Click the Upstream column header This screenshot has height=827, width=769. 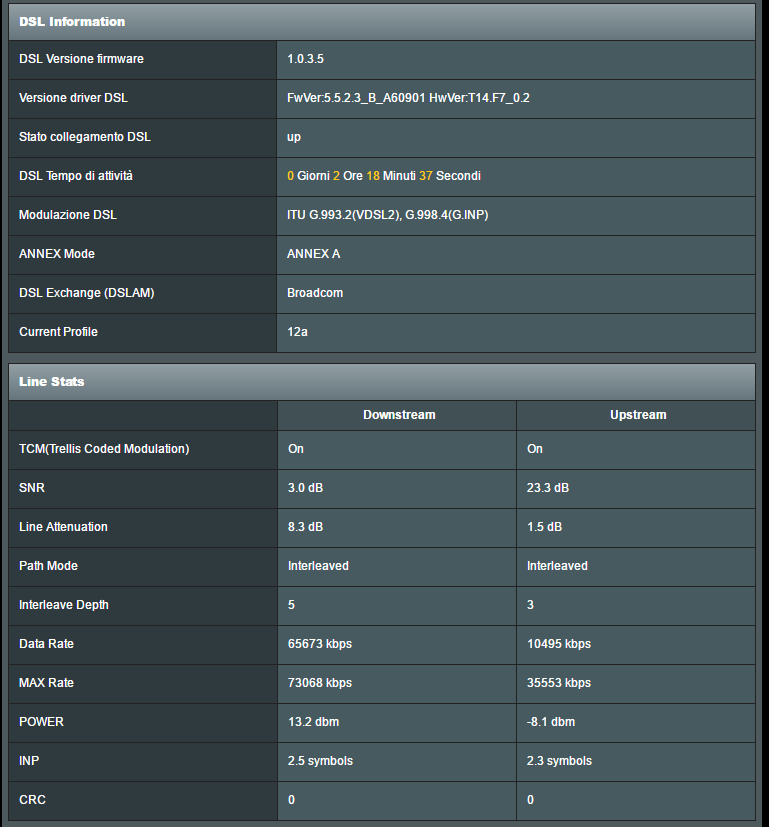point(638,415)
